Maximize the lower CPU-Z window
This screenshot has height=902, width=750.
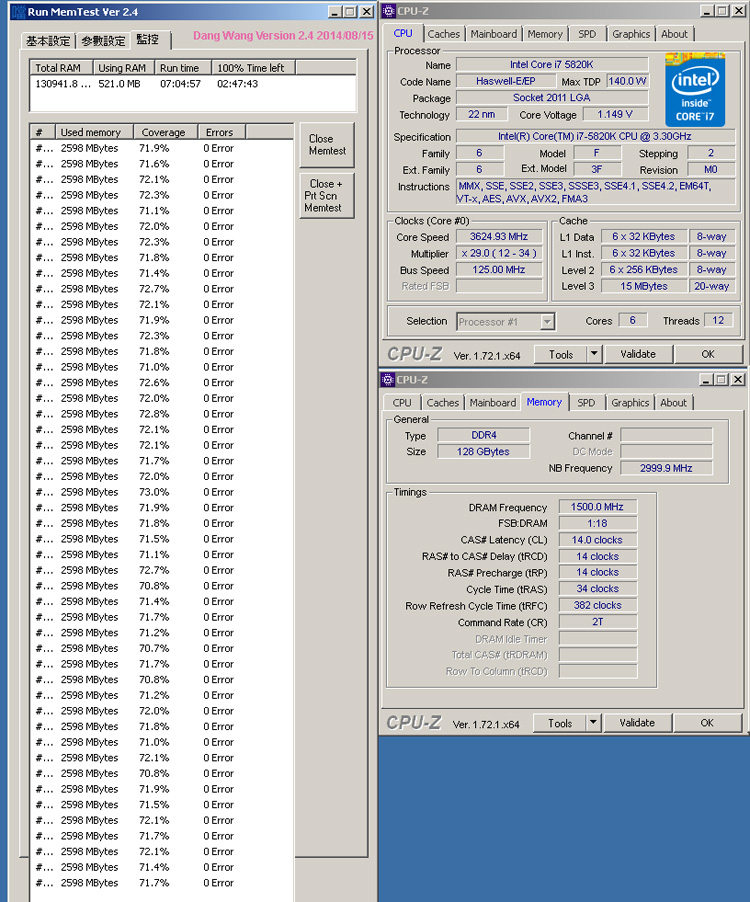click(721, 380)
